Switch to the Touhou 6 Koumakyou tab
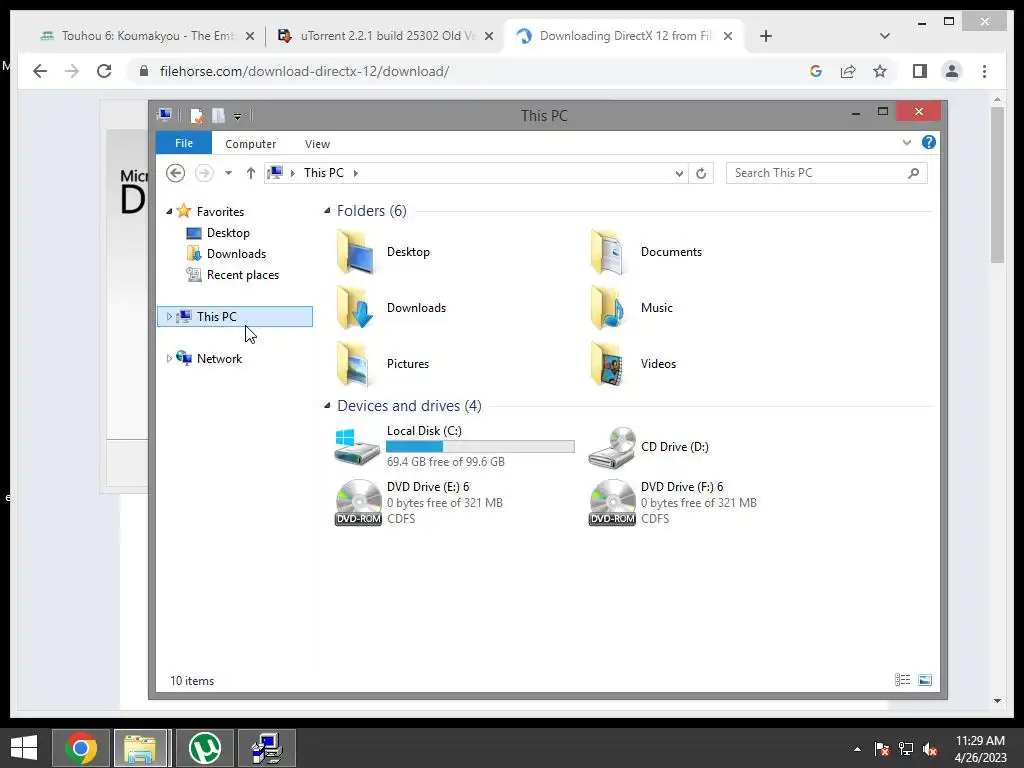 tap(148, 36)
